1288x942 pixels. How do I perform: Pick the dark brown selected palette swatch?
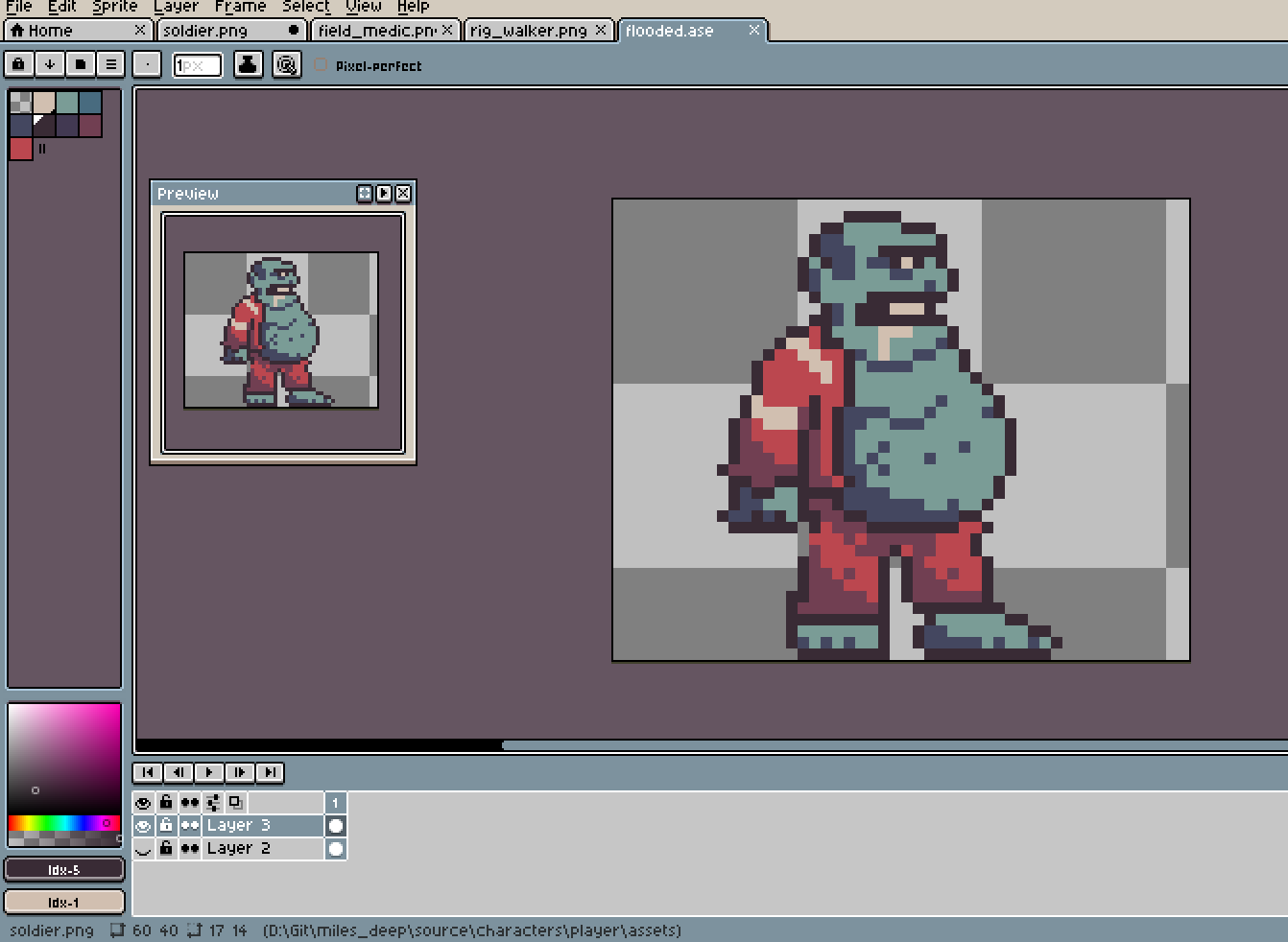(x=44, y=125)
